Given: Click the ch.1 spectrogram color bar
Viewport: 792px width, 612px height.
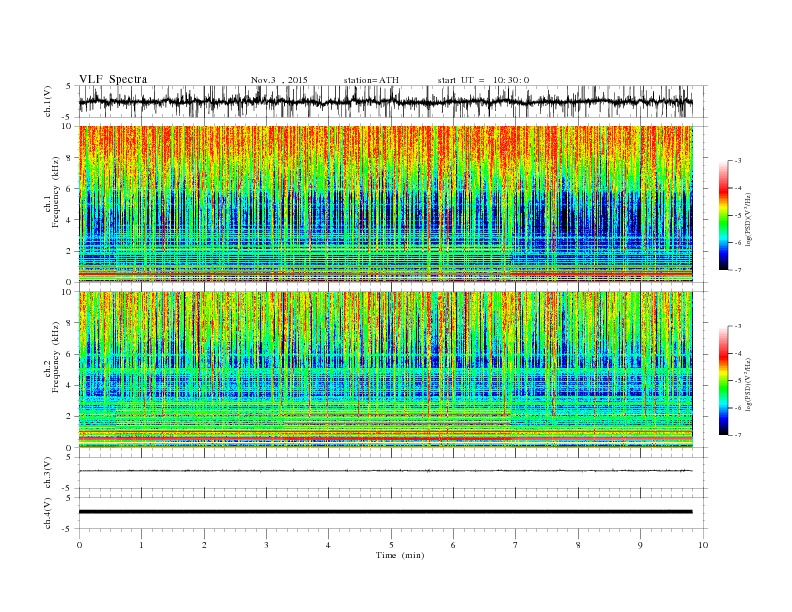Looking at the screenshot, I should click(723, 216).
